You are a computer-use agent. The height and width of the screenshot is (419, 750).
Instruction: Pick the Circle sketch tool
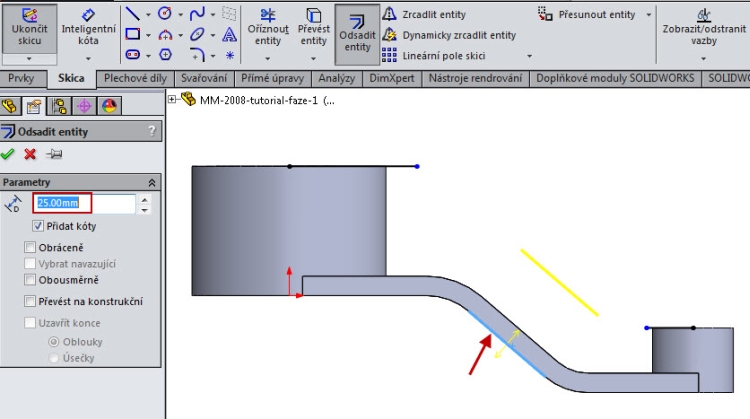click(x=165, y=13)
